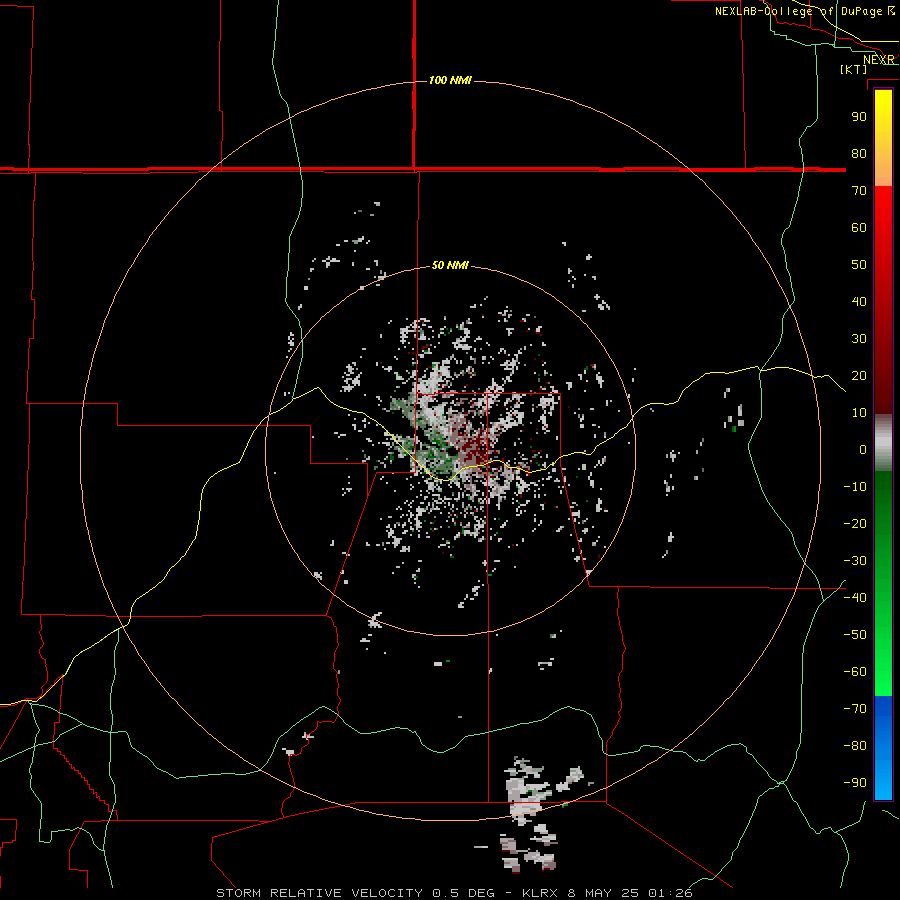Viewport: 900px width, 900px height.
Task: Select the positive 20 scale value
Action: pos(859,375)
